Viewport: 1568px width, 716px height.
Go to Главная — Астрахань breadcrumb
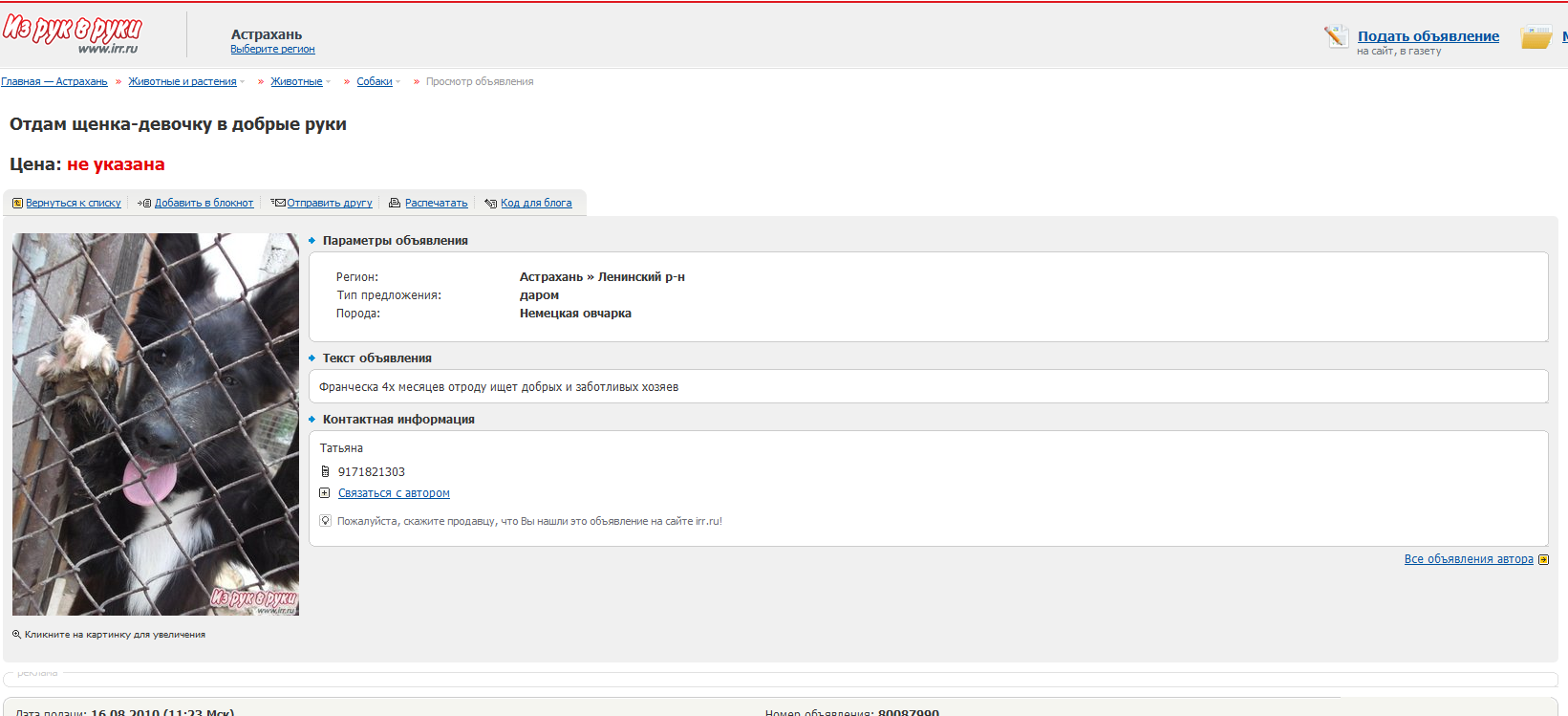54,81
